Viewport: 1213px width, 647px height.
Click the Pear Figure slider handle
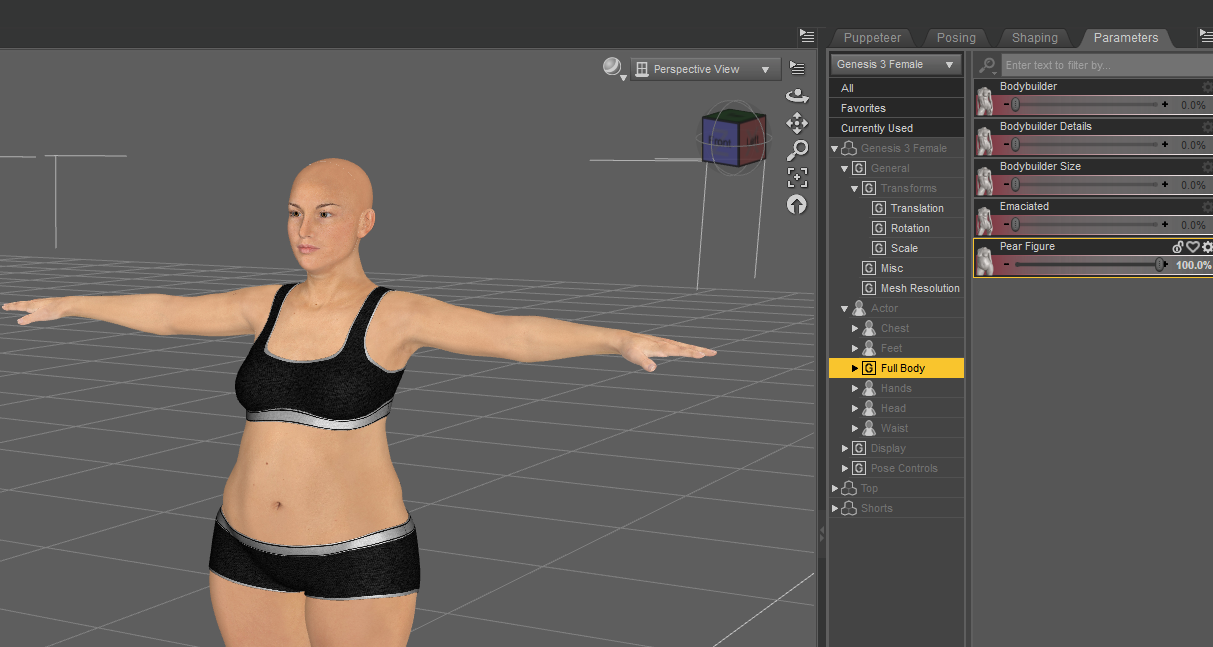tap(1160, 264)
